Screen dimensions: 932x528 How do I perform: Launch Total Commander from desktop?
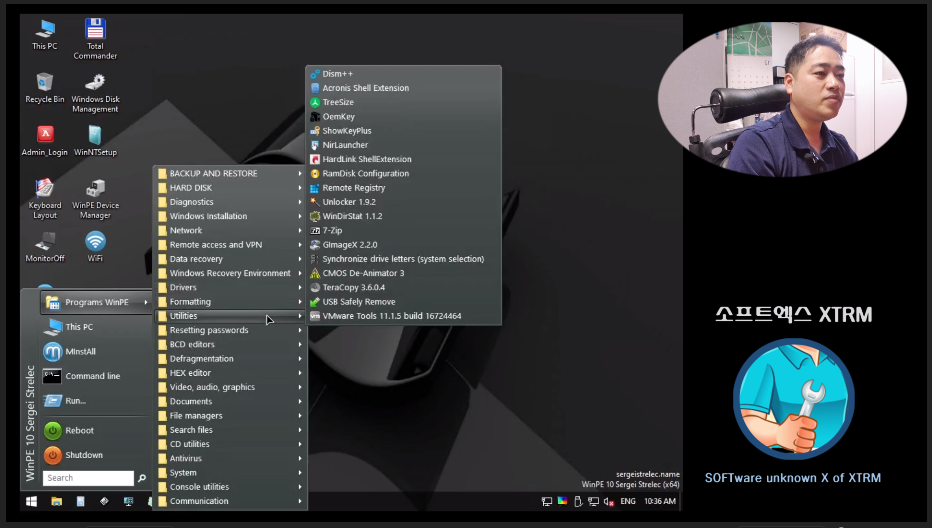tap(95, 39)
